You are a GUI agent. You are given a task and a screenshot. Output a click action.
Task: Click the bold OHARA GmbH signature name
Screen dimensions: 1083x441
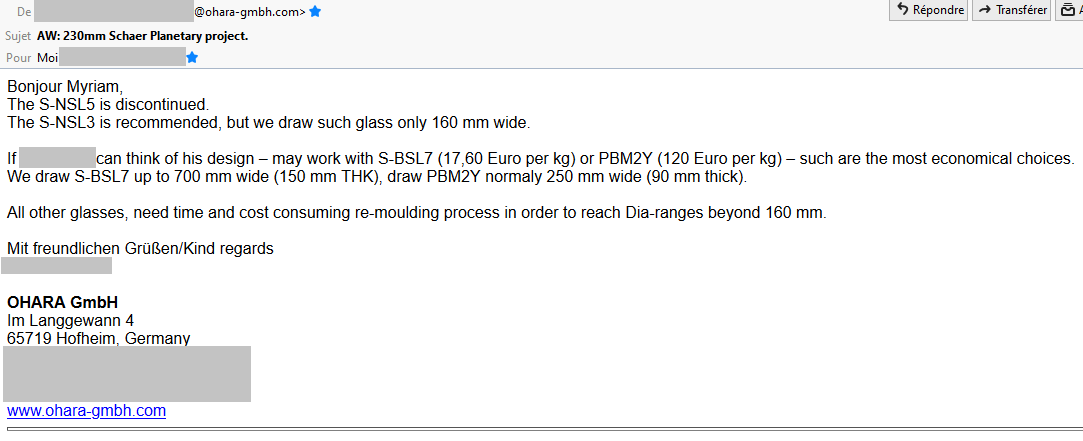[62, 302]
